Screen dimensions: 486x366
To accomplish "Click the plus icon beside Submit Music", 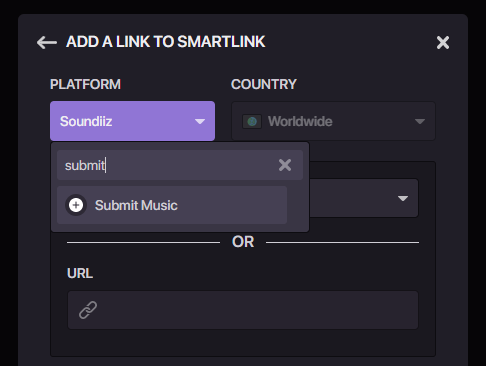I will coord(76,205).
